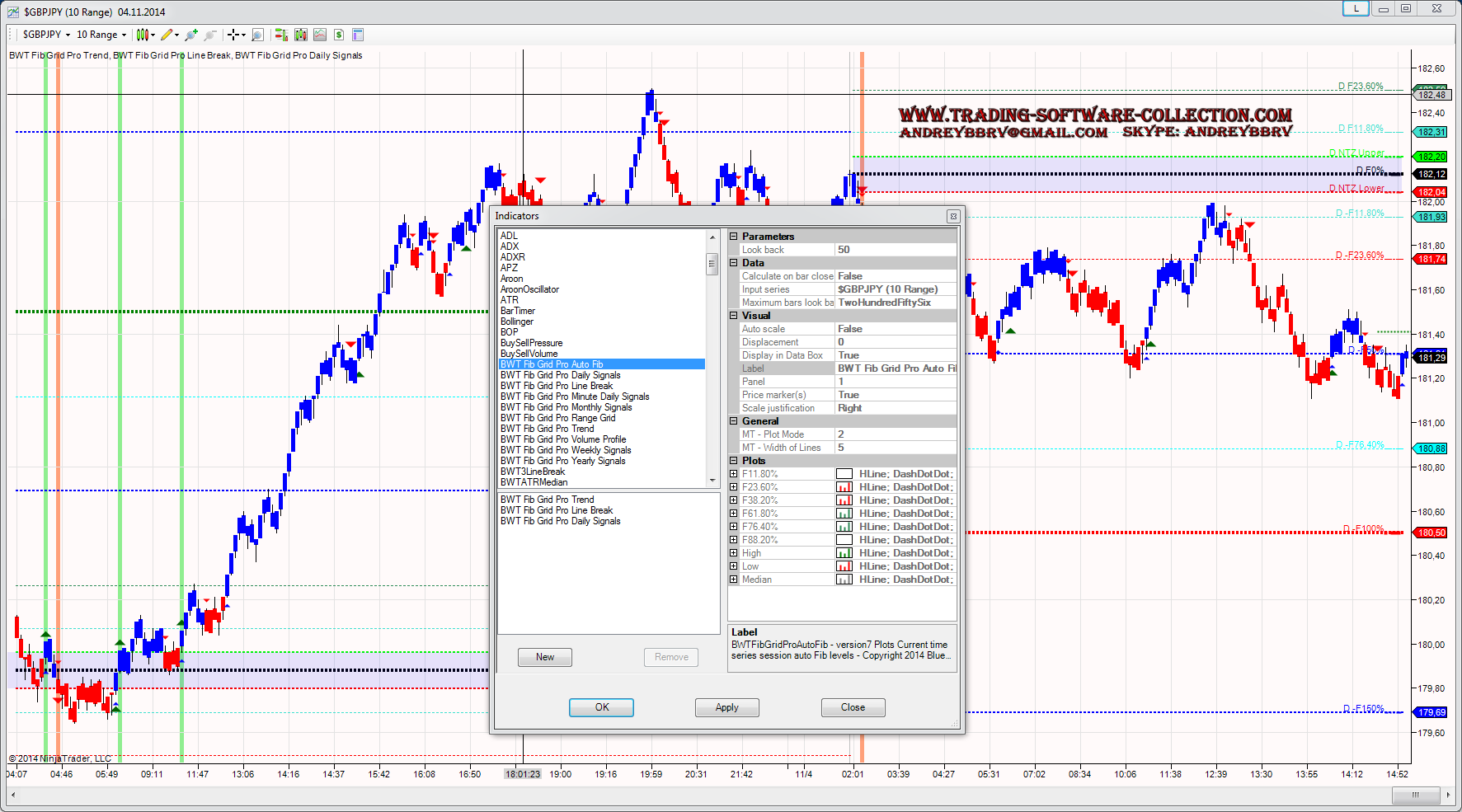This screenshot has height=812, width=1462.
Task: Expand the F11.80% plot settings
Action: click(x=734, y=474)
